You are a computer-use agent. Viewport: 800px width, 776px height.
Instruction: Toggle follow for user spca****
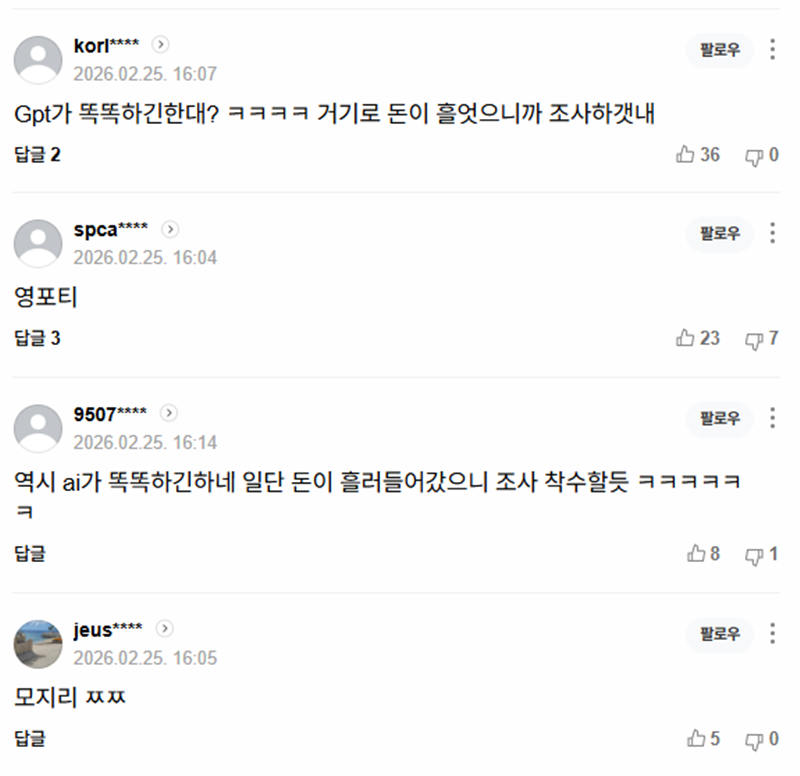719,234
